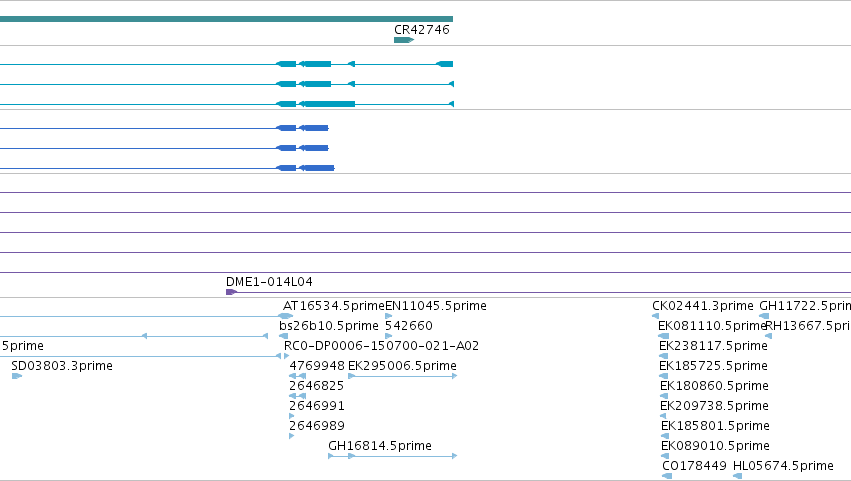Click the EK089010.5prime arrow glyph
Viewport: 851px width, 481px height.
pos(665,456)
